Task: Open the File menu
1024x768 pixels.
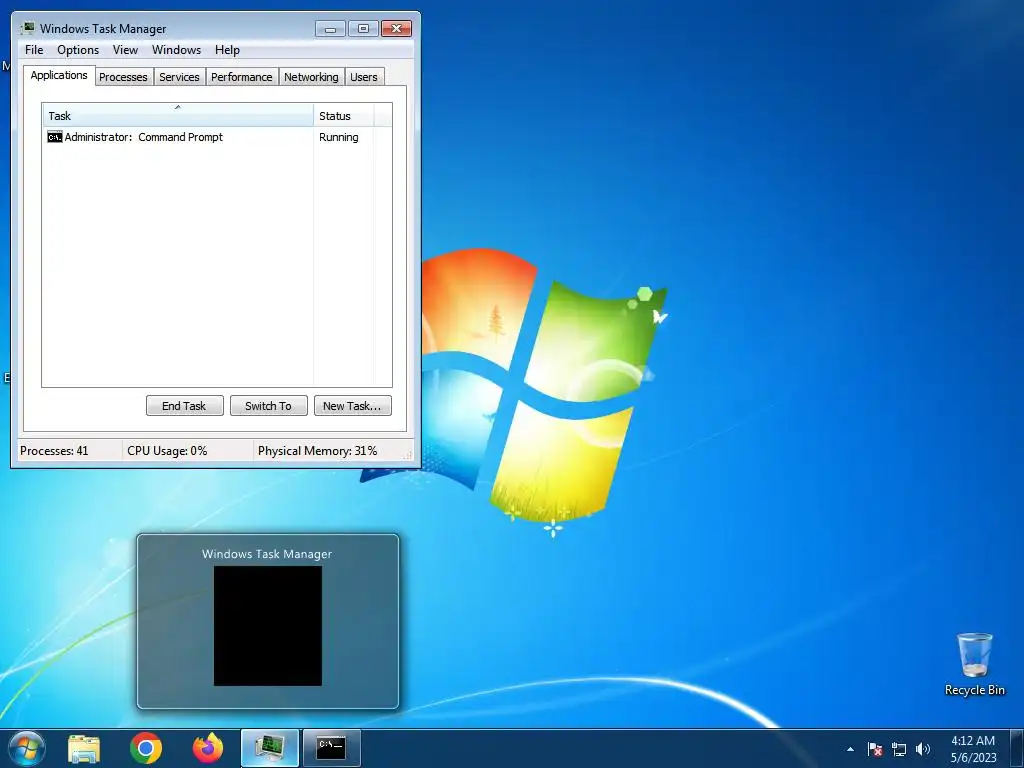Action: point(34,50)
